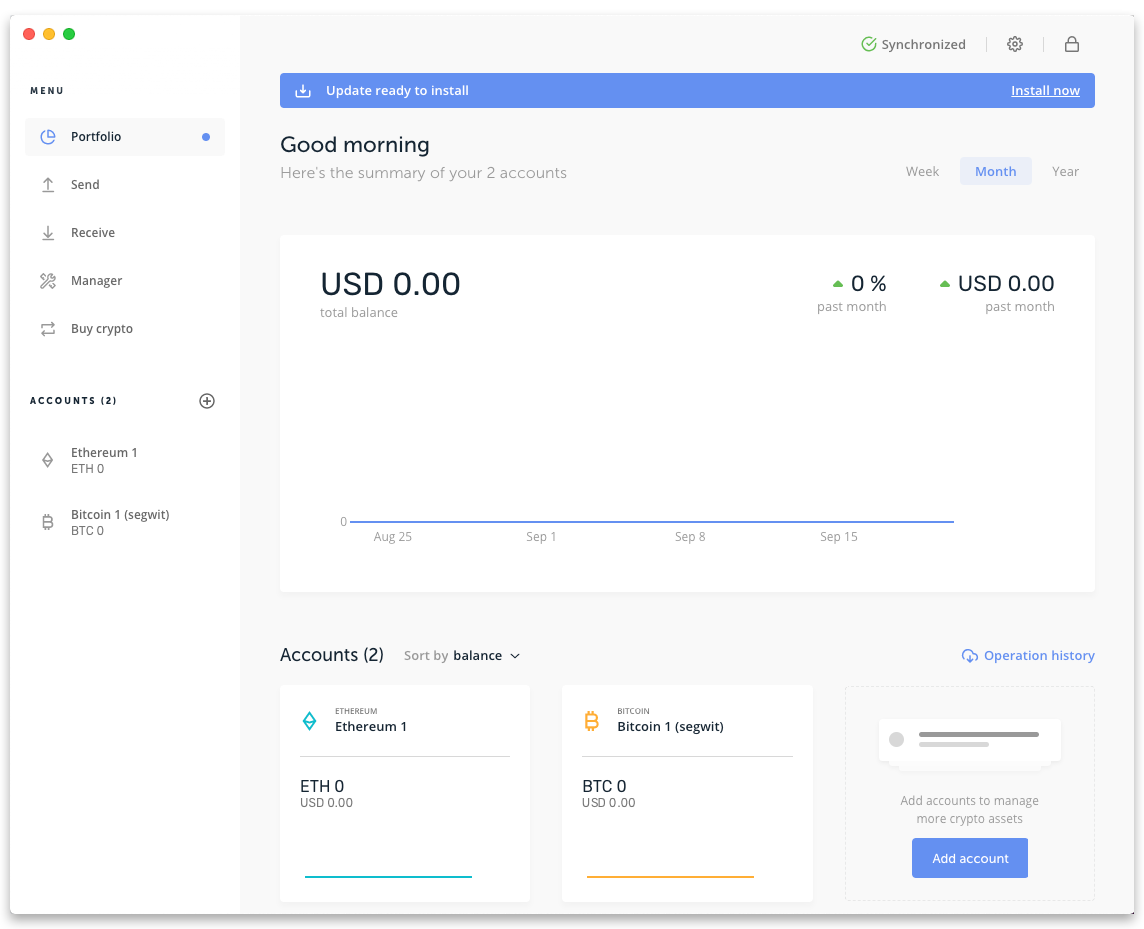Select Portfolio from the menu
Viewport: 1144px width, 929px height.
(95, 136)
